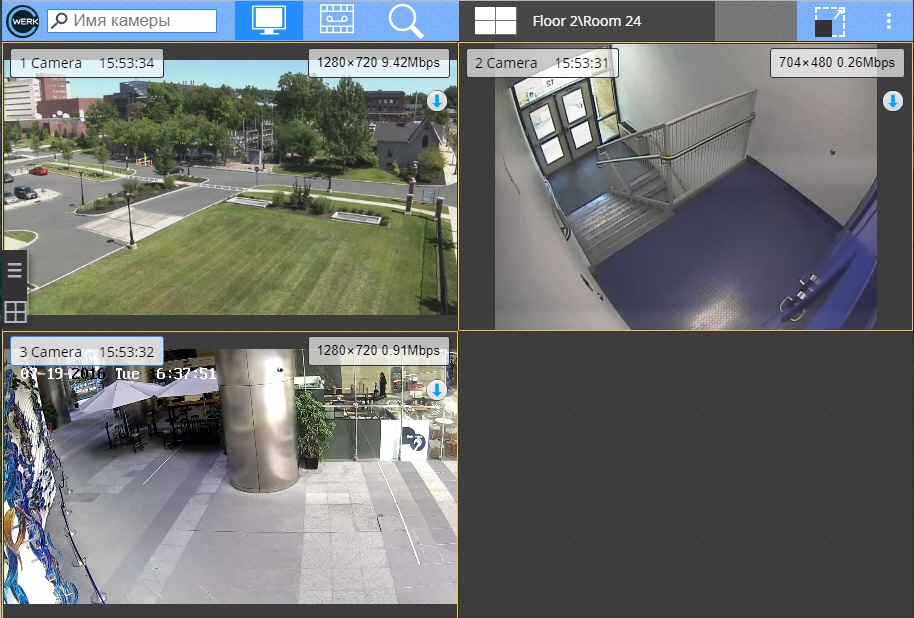The width and height of the screenshot is (914, 618).
Task: Click Camera 3 blue download arrow
Action: [437, 389]
